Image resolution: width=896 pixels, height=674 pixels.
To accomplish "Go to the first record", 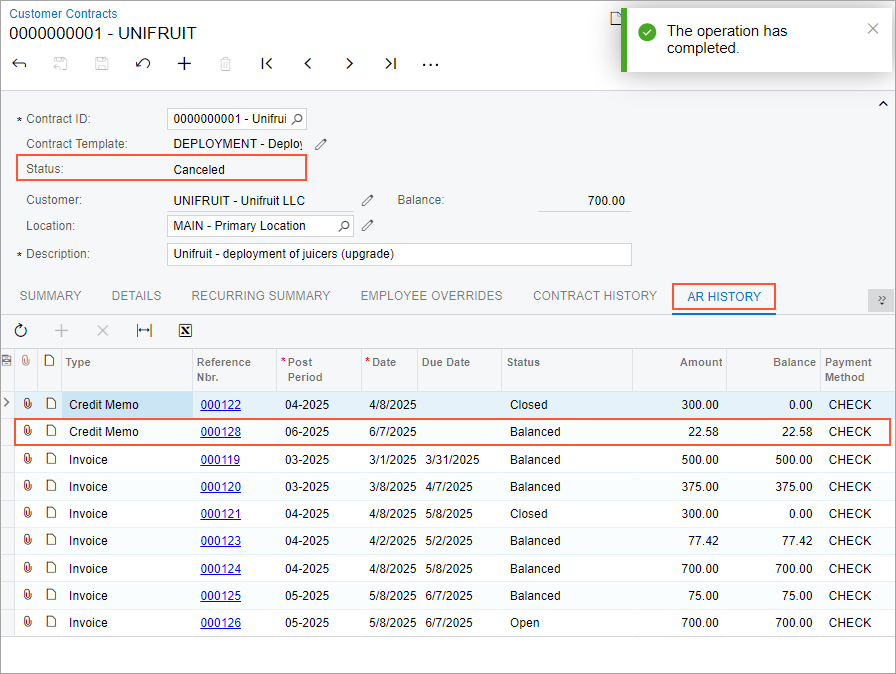I will click(x=266, y=64).
